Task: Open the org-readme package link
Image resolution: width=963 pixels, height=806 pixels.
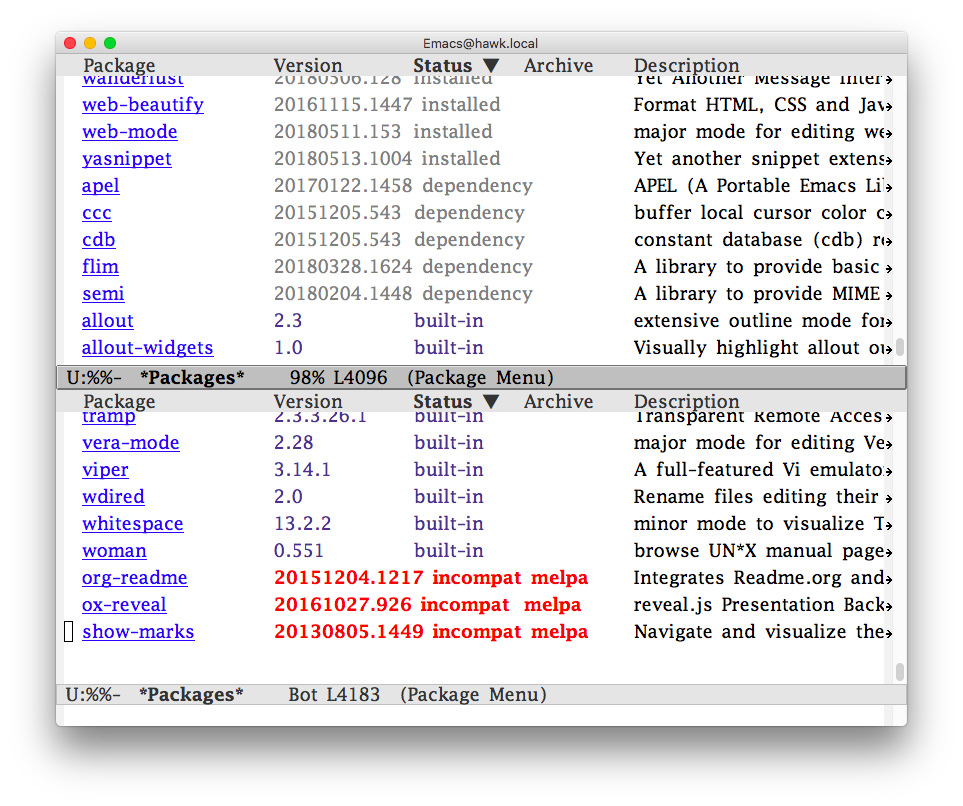Action: pyautogui.click(x=135, y=577)
